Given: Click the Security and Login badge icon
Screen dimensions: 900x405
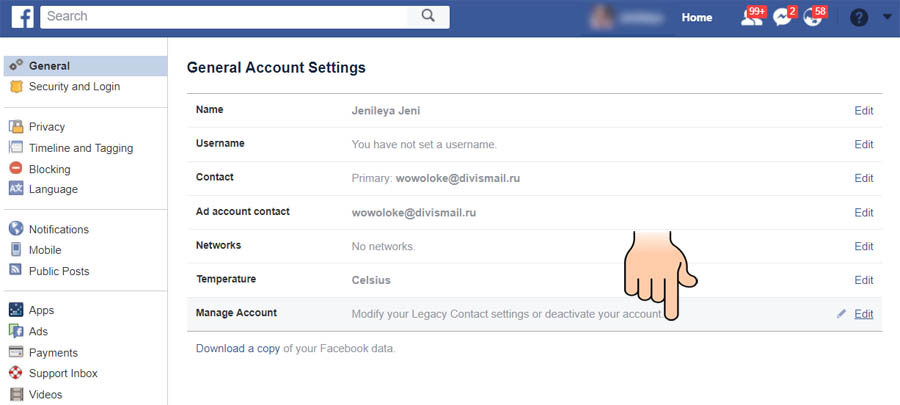Looking at the screenshot, I should pyautogui.click(x=17, y=87).
